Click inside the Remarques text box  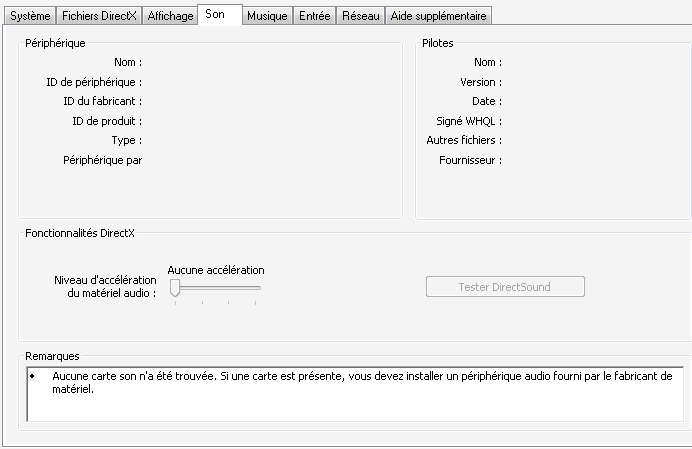point(355,393)
